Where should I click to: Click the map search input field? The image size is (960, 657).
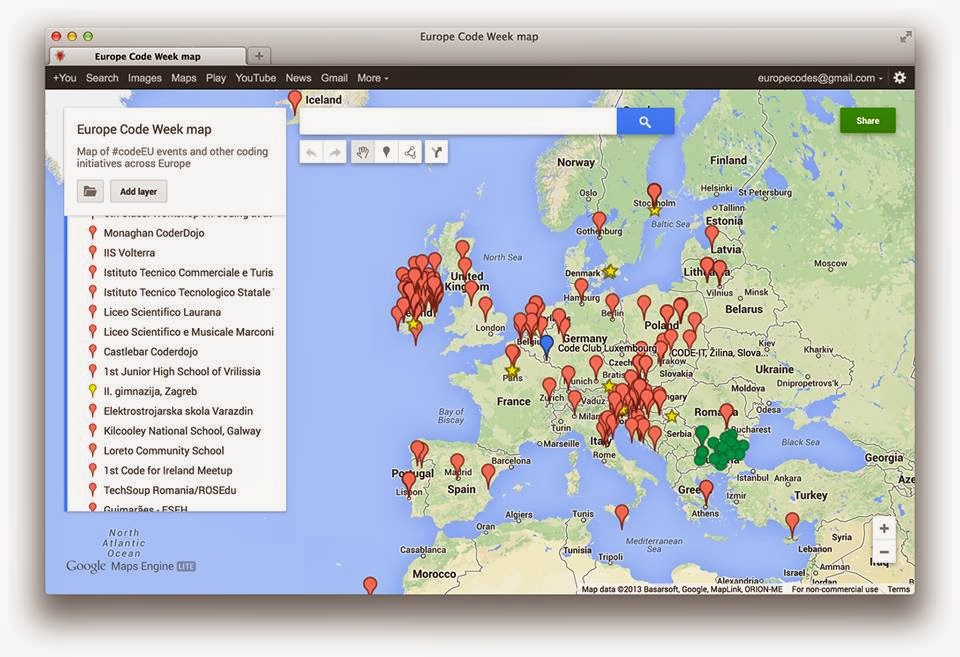click(x=458, y=121)
